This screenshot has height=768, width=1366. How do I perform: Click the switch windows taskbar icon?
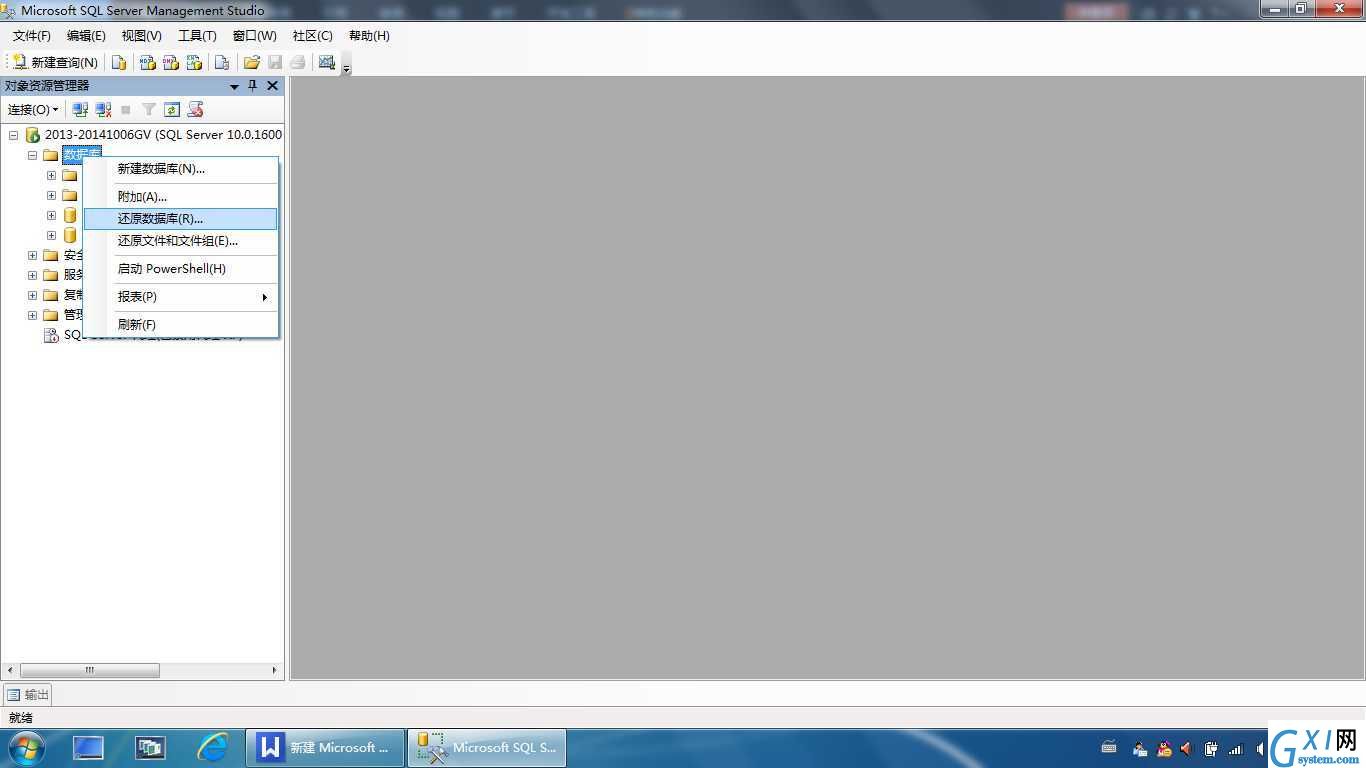[x=151, y=748]
